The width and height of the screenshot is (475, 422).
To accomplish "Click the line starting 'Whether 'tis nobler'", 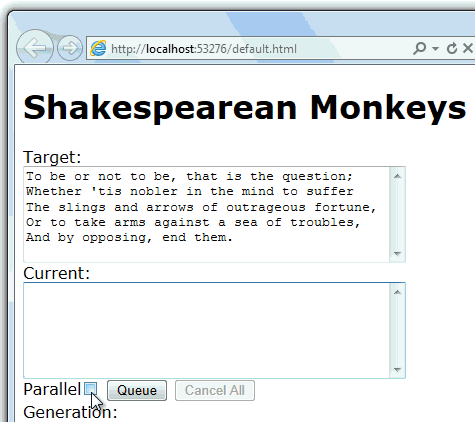I will tap(189, 191).
